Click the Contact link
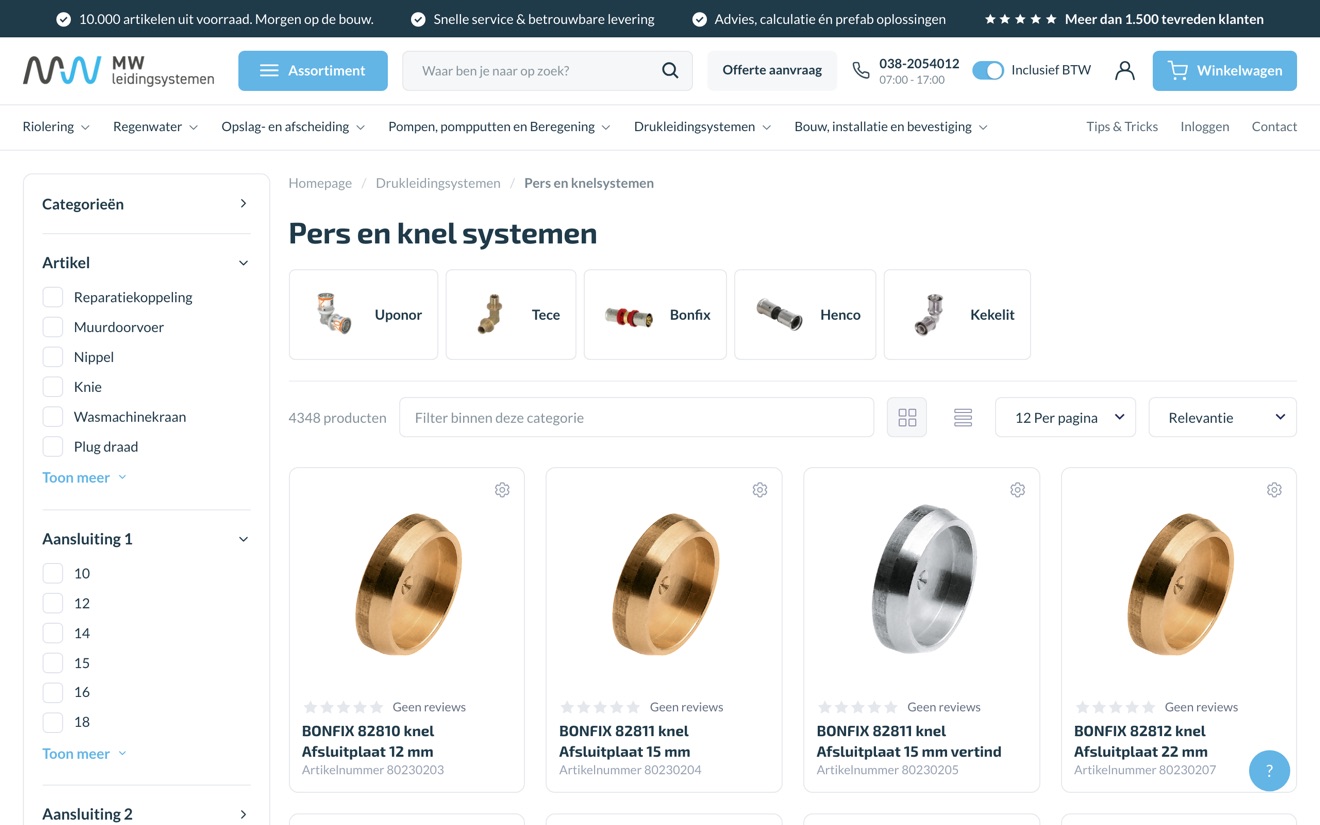Viewport: 1320px width, 825px height. pyautogui.click(x=1274, y=127)
